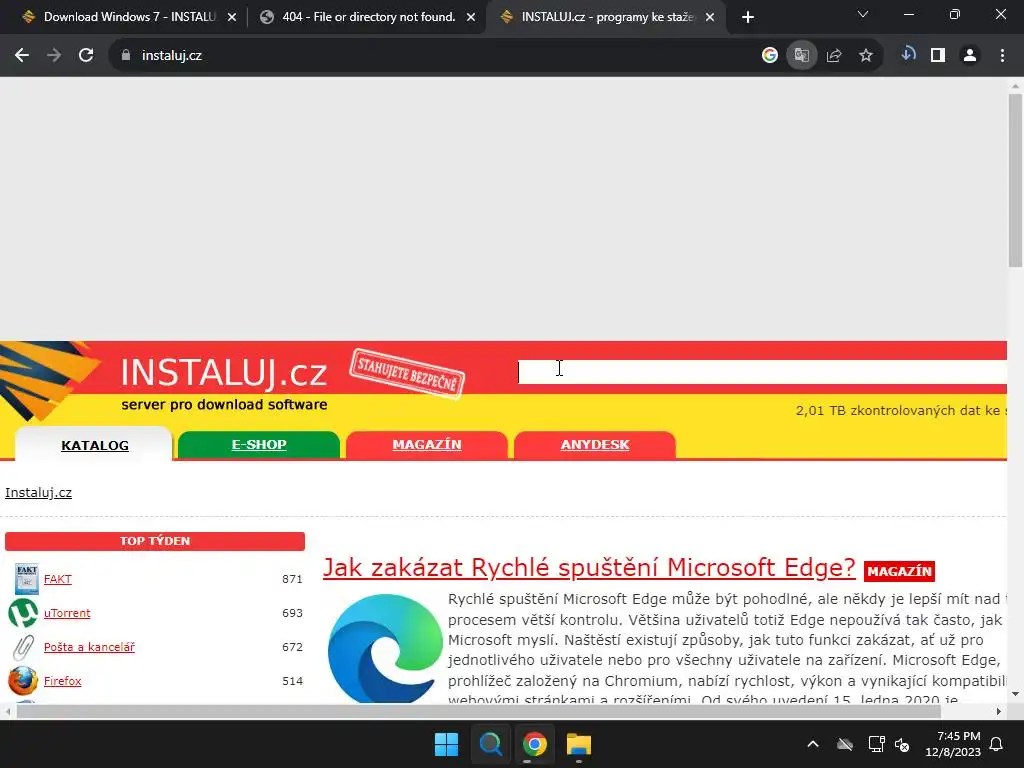Toggle the browser side panel
The height and width of the screenshot is (768, 1024).
(x=938, y=56)
